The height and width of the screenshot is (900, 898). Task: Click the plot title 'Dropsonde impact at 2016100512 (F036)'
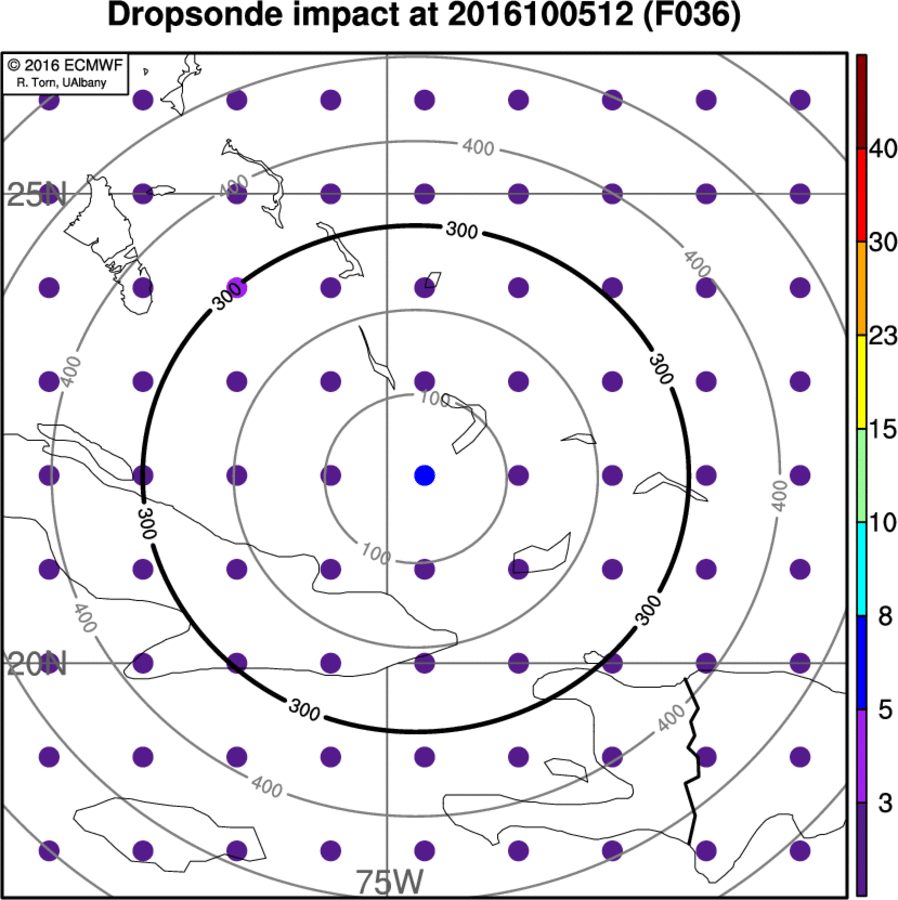(x=424, y=15)
